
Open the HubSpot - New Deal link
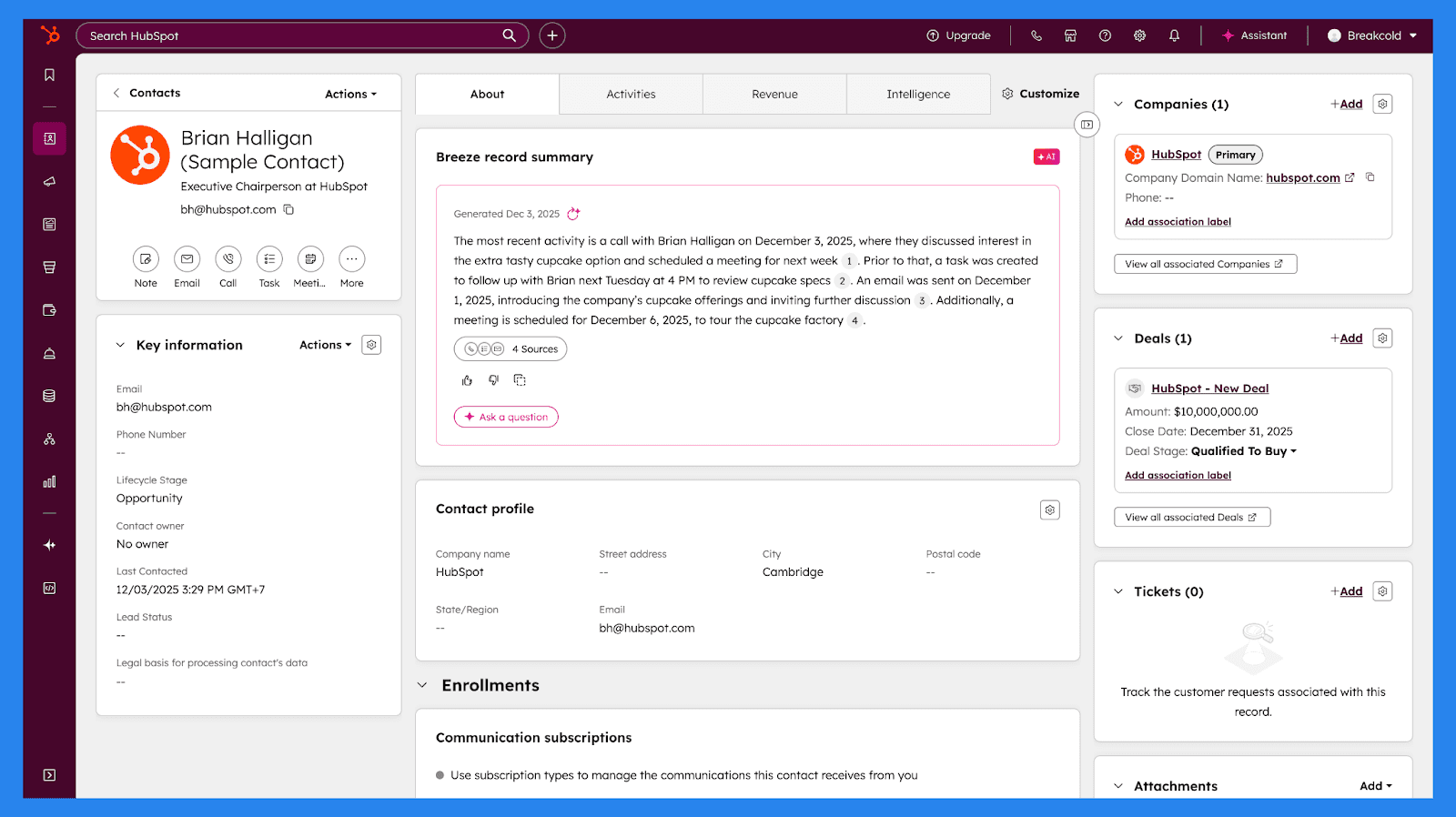pos(1209,388)
